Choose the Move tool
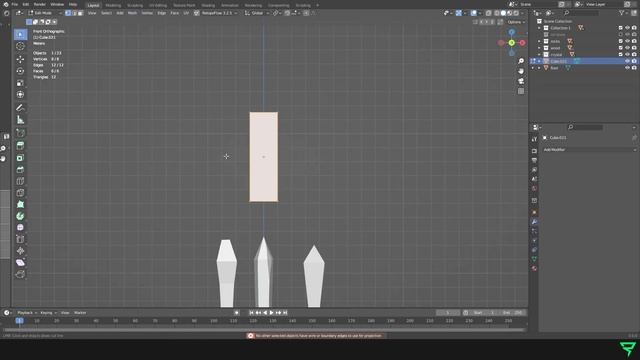The image size is (640, 360). click(20, 59)
